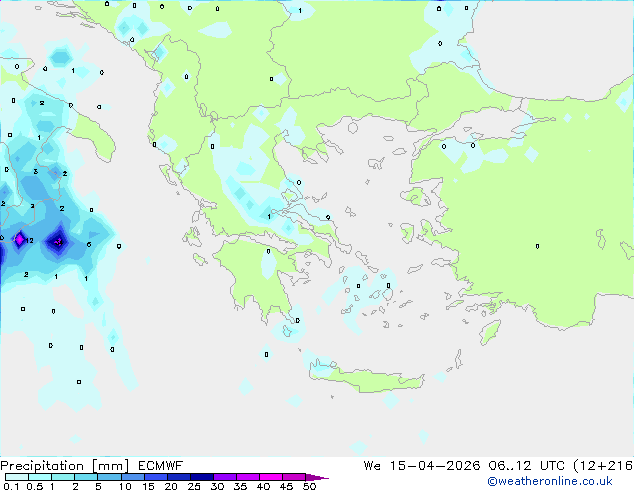Click the '12' precipitation value on the map
Image resolution: width=634 pixels, height=490 pixels.
tap(29, 241)
